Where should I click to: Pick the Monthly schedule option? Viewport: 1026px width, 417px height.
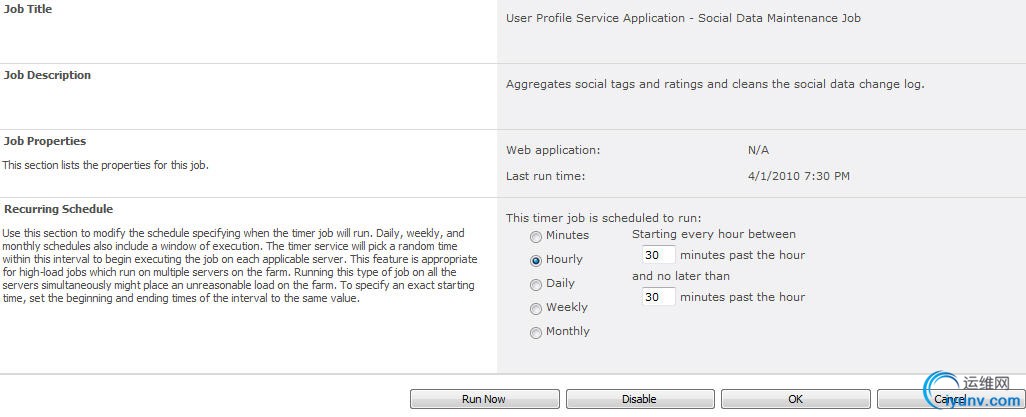(536, 332)
